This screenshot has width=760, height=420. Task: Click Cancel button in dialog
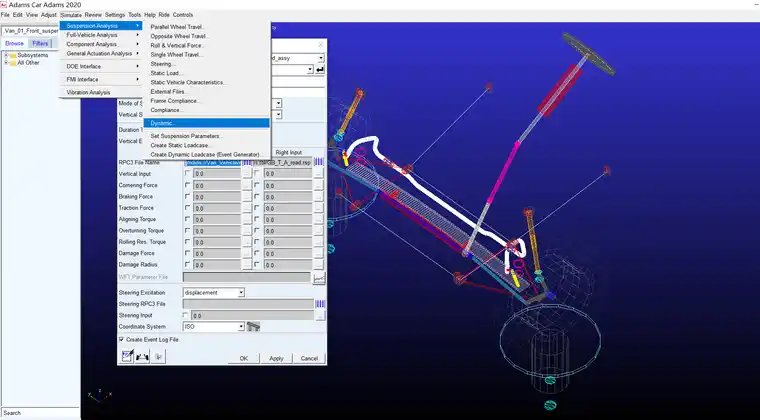309,358
